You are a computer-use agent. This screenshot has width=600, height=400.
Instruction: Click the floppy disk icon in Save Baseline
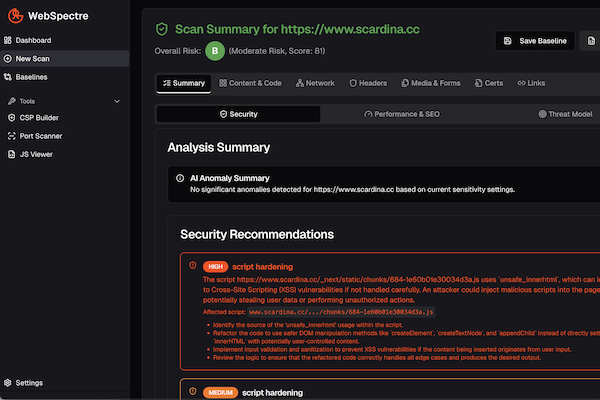tap(508, 41)
